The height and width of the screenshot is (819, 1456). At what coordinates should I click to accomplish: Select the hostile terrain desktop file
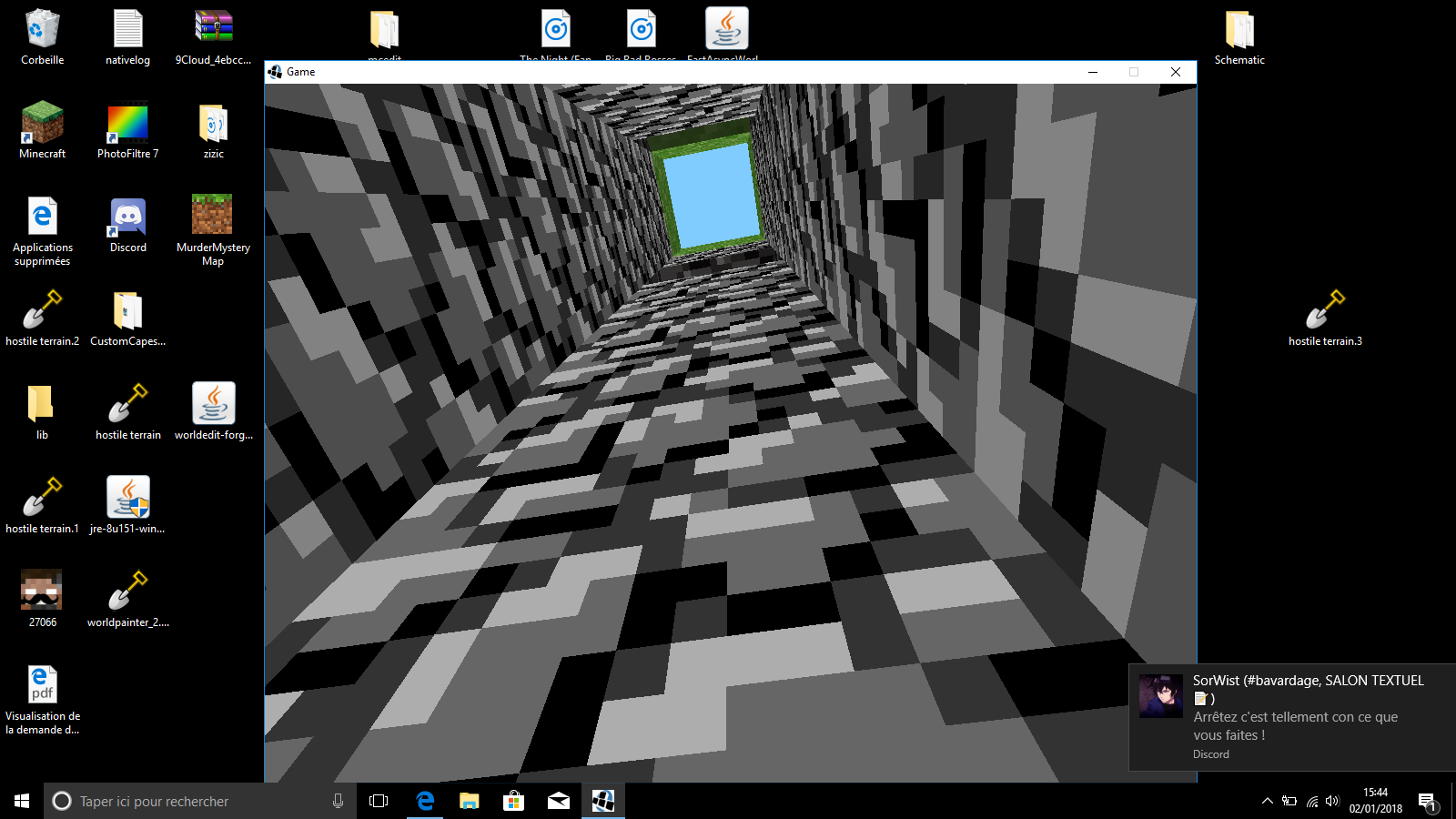click(127, 404)
